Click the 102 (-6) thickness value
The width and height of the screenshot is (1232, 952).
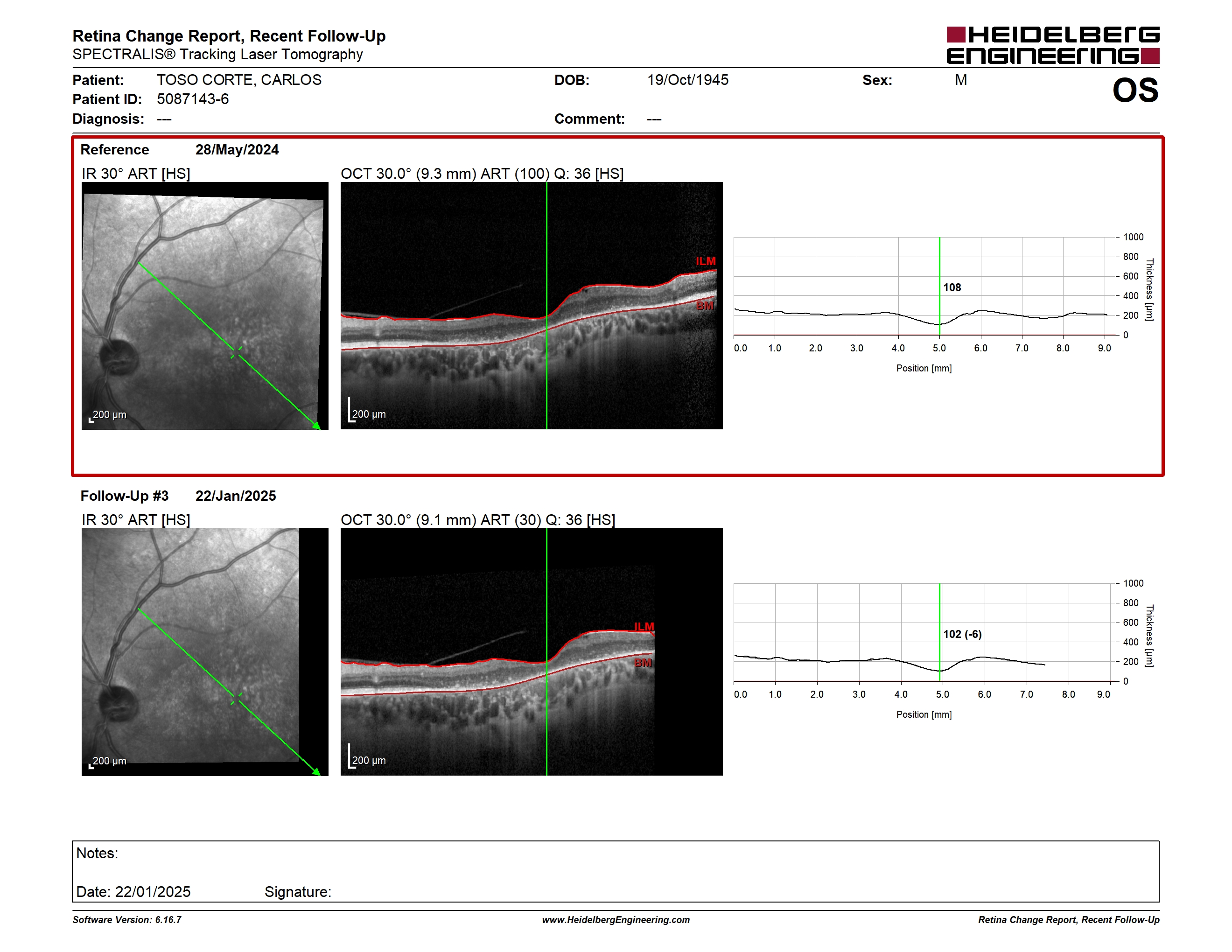962,635
